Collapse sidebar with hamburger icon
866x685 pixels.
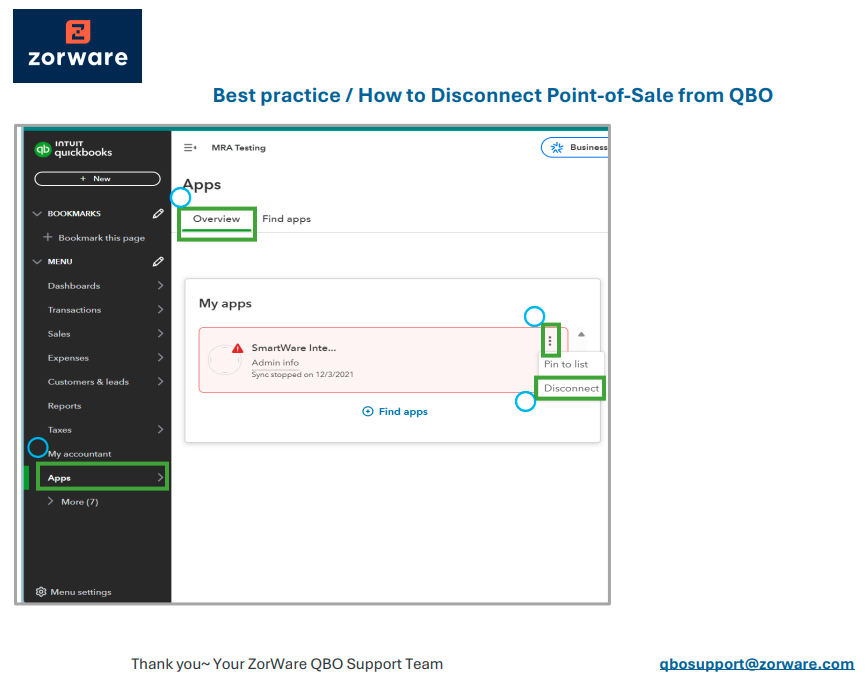(190, 147)
